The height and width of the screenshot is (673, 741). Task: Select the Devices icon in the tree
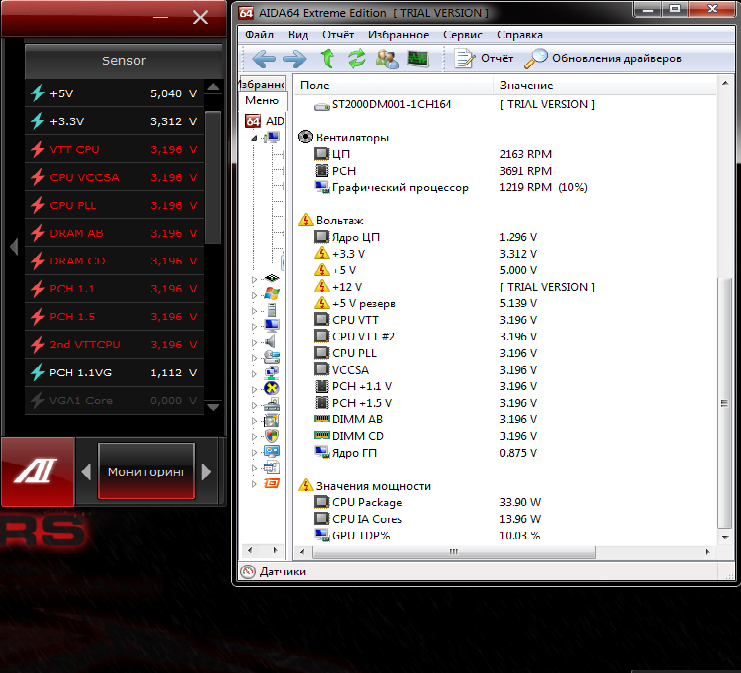point(272,405)
